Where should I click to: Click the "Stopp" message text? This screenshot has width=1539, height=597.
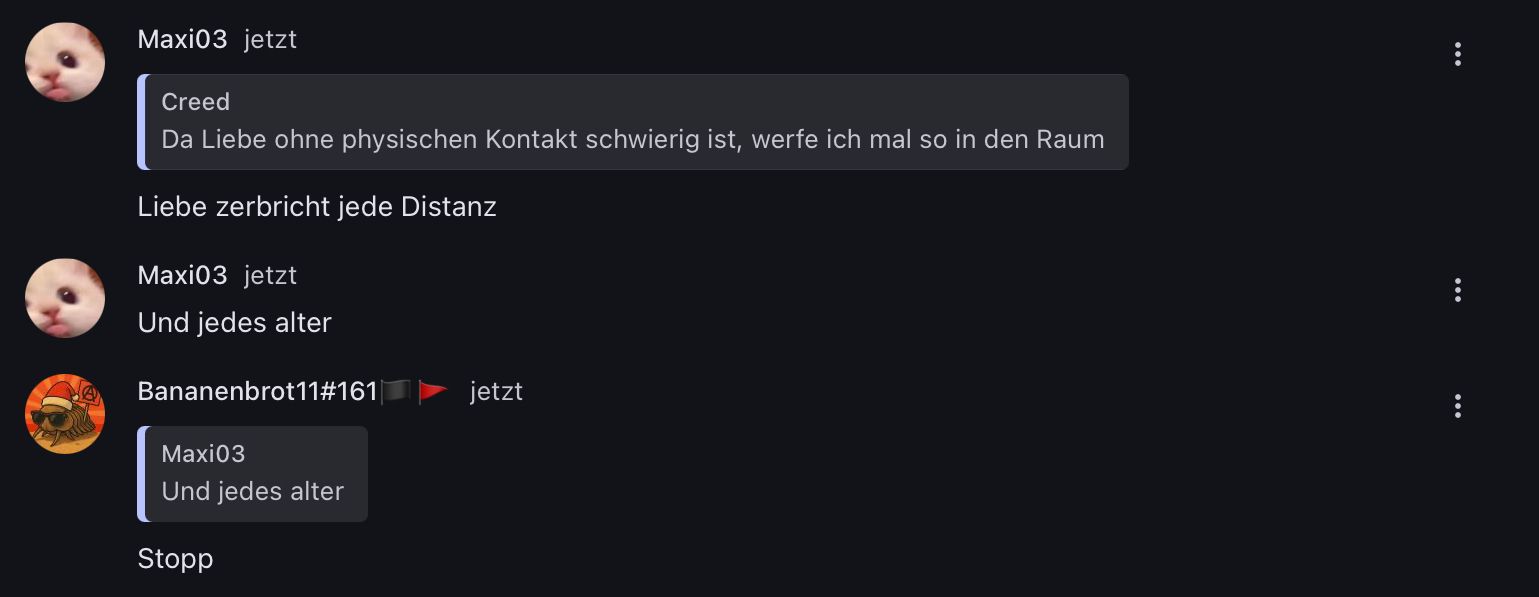[175, 559]
